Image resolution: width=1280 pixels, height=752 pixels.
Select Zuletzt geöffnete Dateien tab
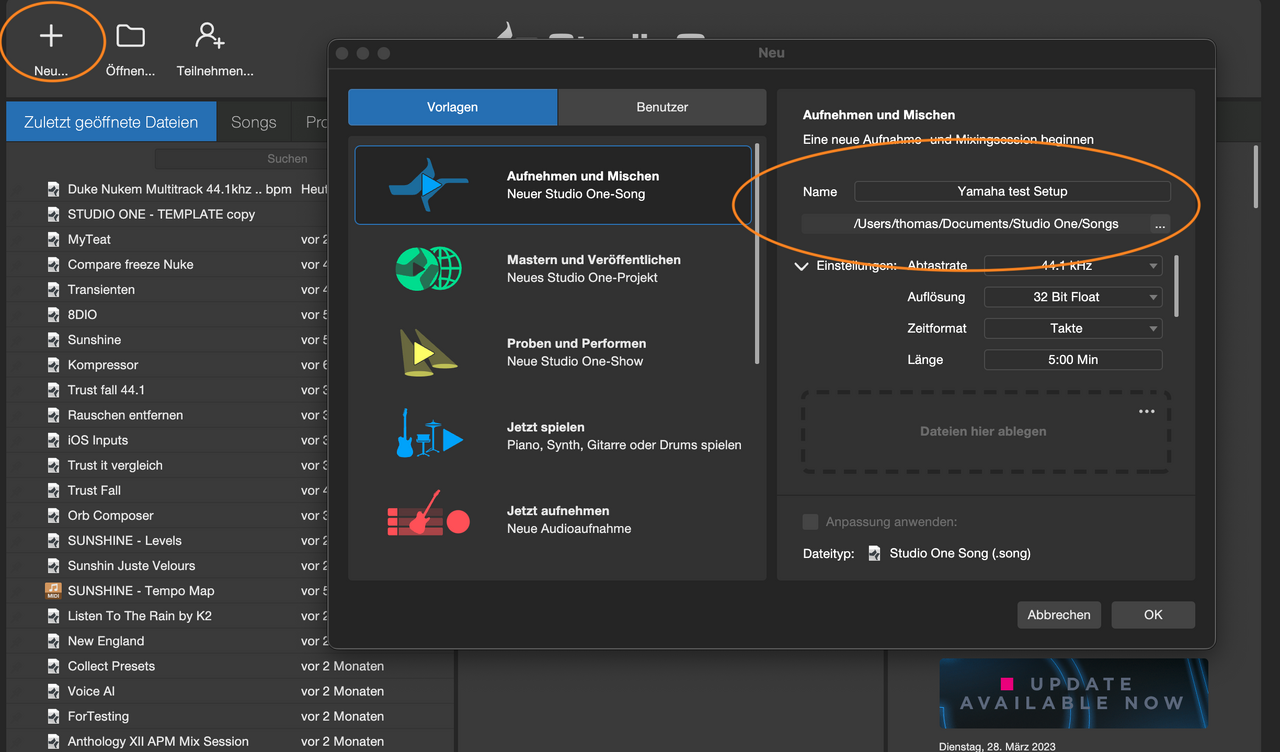coord(111,122)
